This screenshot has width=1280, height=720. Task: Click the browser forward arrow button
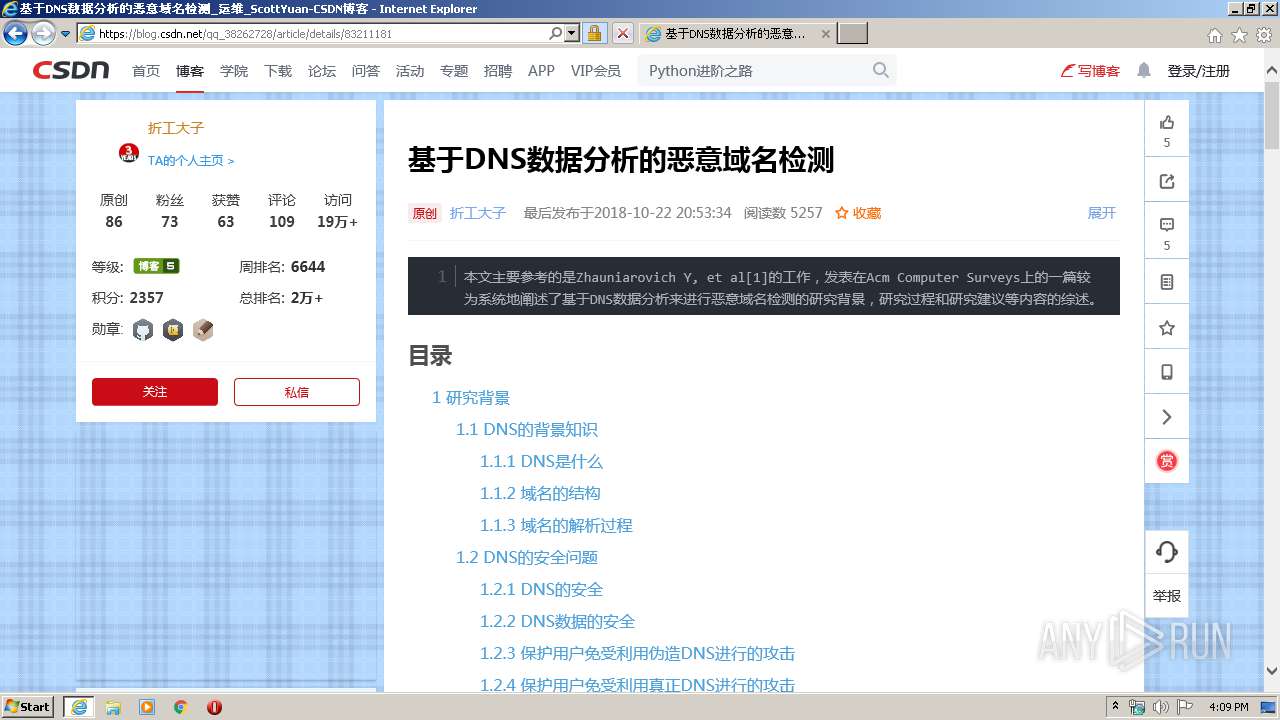pyautogui.click(x=43, y=33)
